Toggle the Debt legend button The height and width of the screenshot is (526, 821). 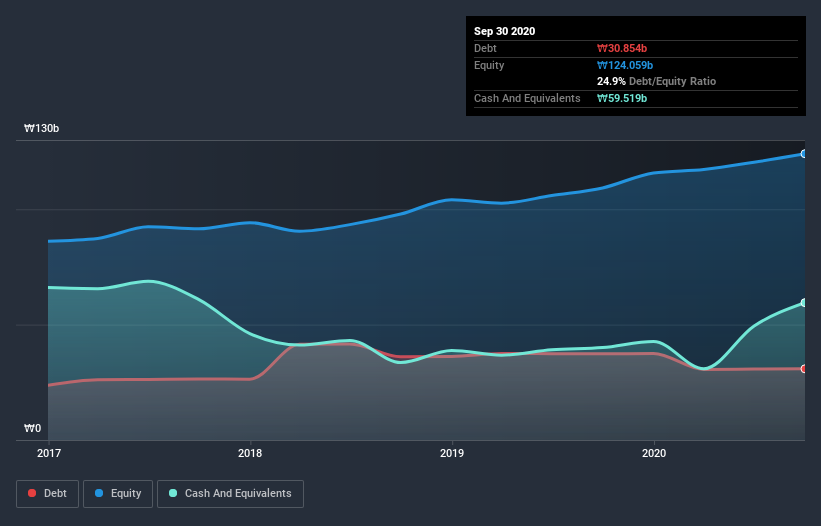47,494
